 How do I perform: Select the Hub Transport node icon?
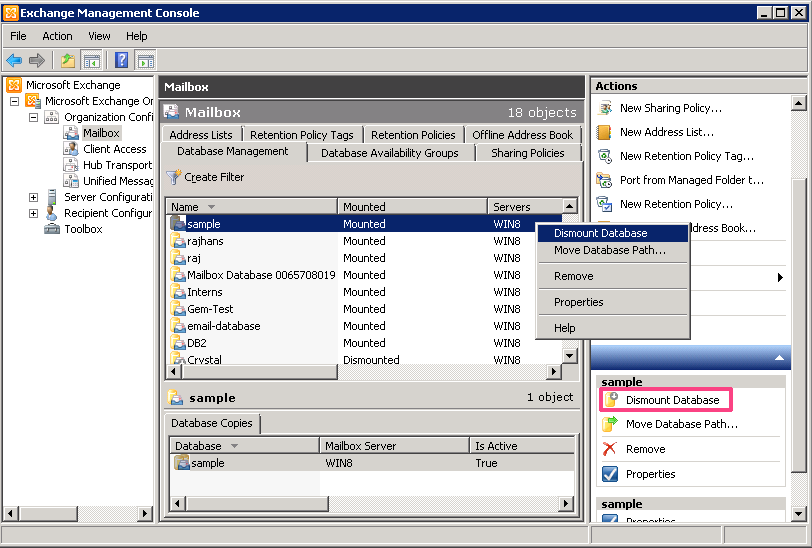point(70,165)
